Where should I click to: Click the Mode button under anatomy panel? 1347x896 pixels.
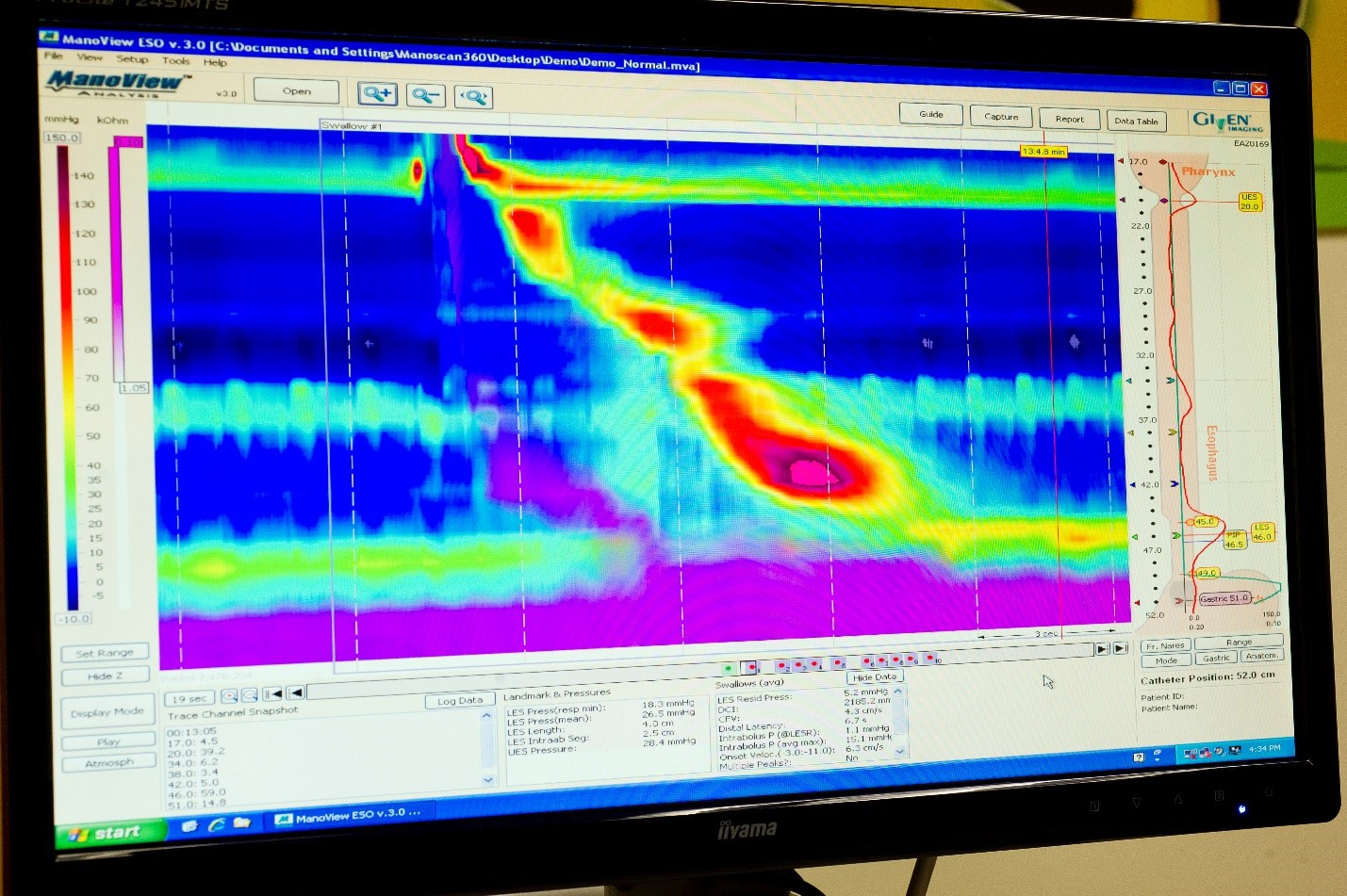pos(1166,660)
